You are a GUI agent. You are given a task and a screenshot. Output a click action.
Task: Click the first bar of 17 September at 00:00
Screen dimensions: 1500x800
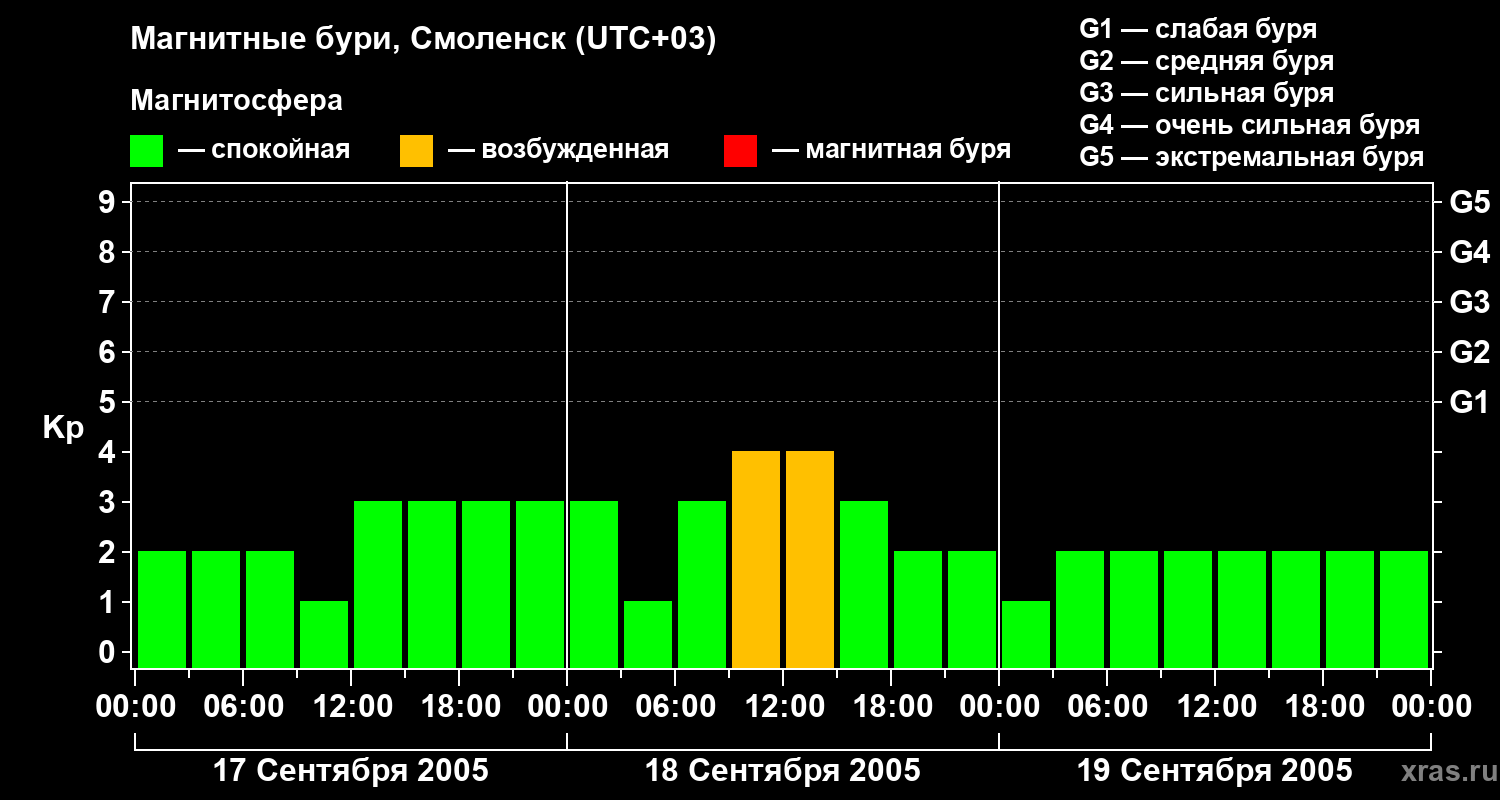click(x=162, y=610)
